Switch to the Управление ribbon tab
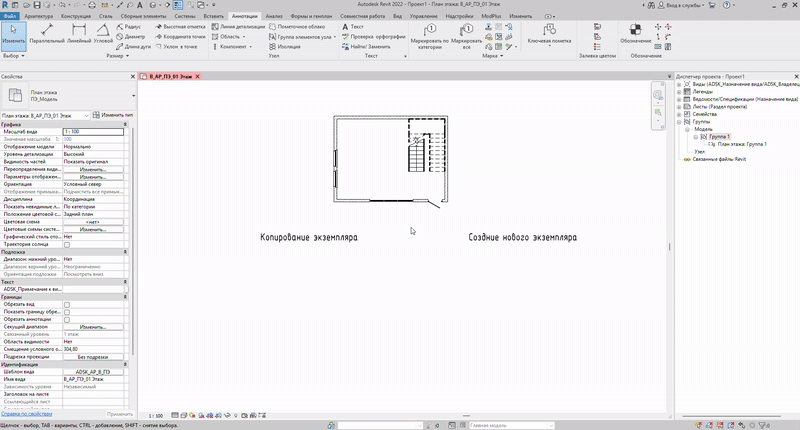 423,16
